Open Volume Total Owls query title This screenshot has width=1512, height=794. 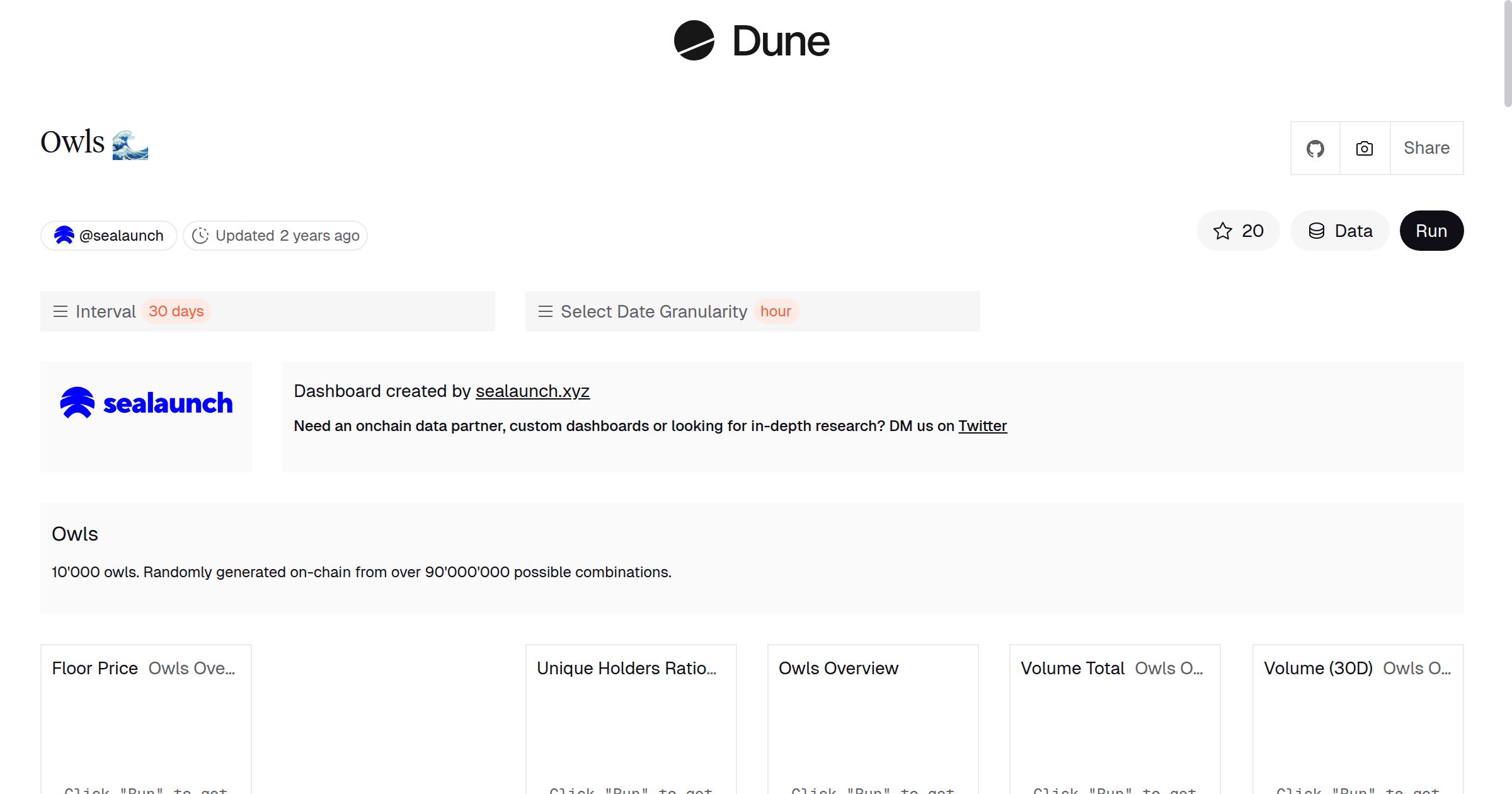(1169, 668)
